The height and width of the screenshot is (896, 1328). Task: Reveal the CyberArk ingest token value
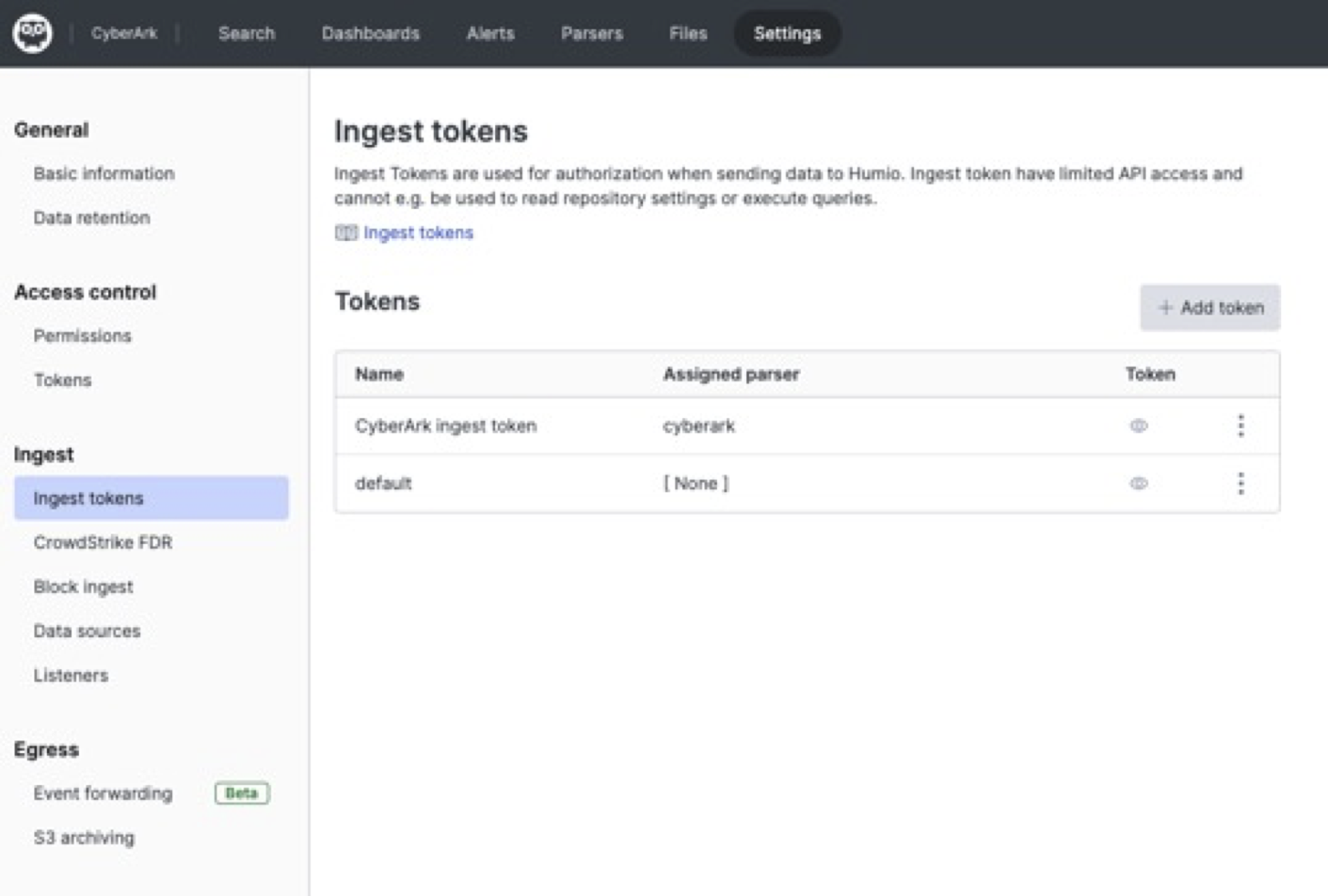click(1138, 426)
